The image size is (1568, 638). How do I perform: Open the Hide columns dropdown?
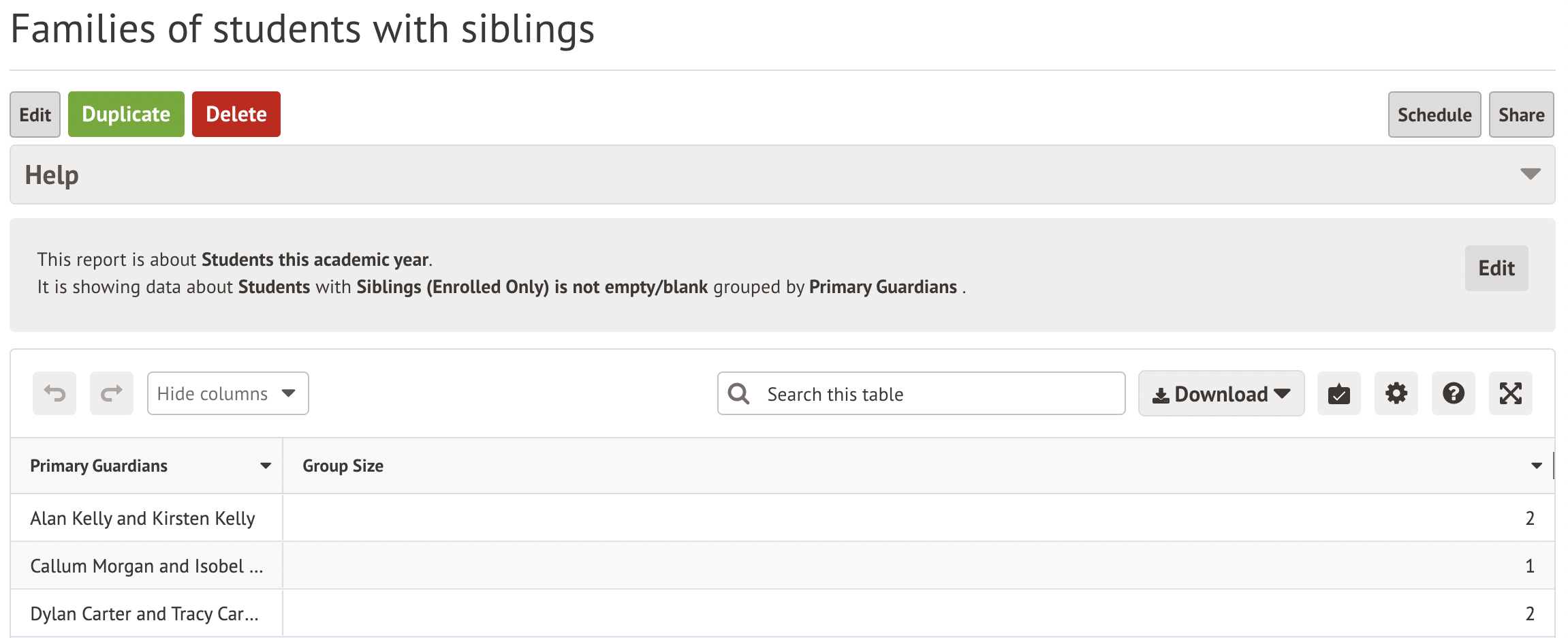tap(228, 393)
